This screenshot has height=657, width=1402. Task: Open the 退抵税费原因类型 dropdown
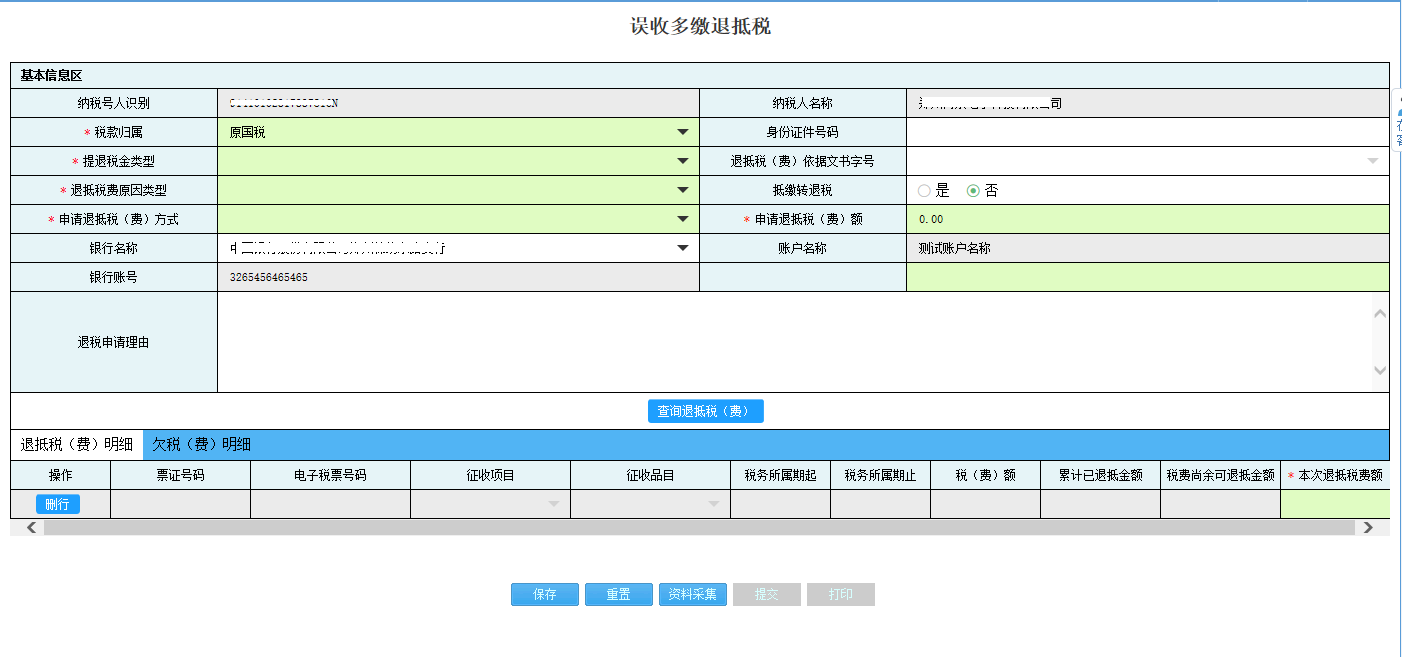point(683,189)
